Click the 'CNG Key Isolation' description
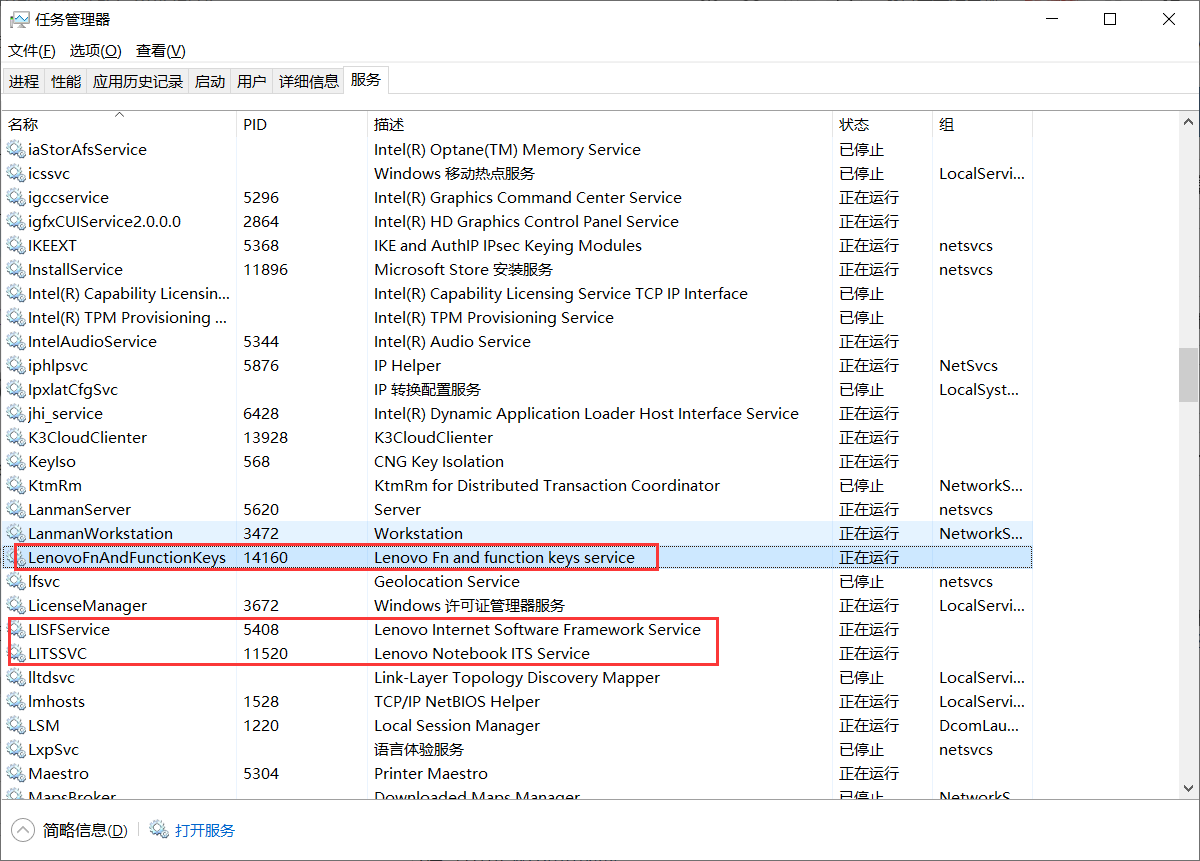The width and height of the screenshot is (1200, 861). 439,462
